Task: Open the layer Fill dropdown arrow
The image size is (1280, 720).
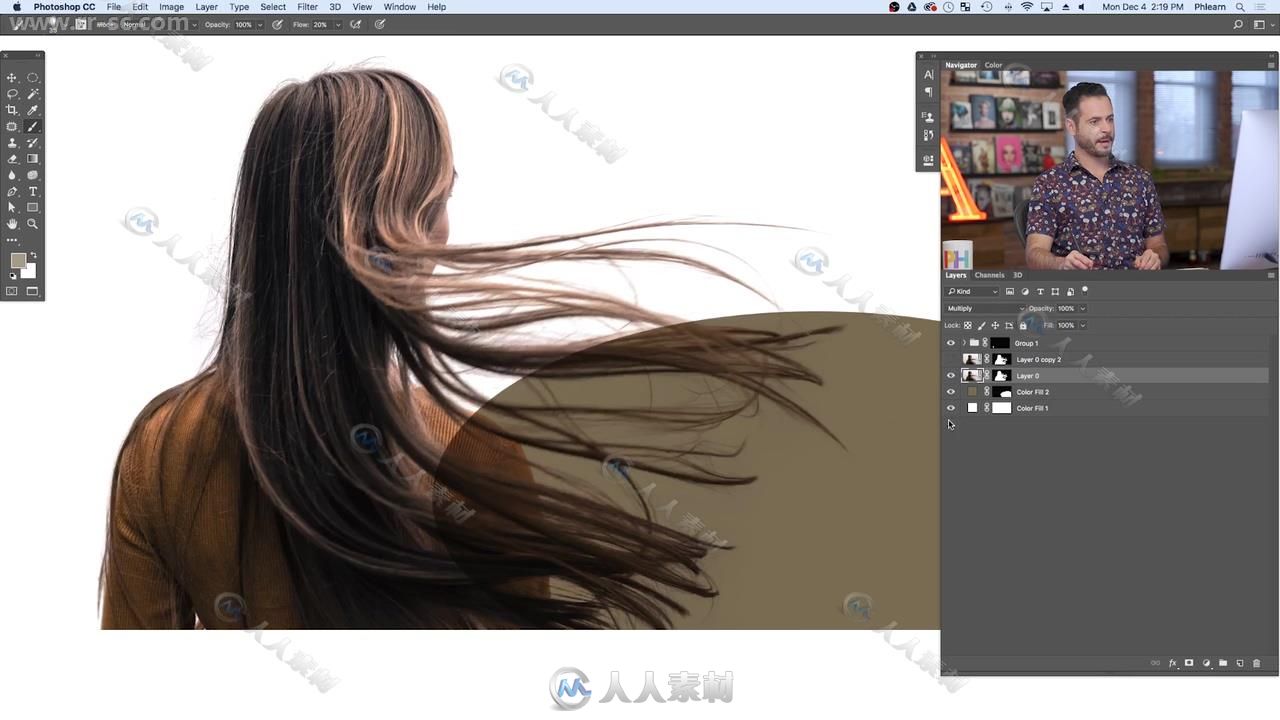Action: [x=1082, y=325]
